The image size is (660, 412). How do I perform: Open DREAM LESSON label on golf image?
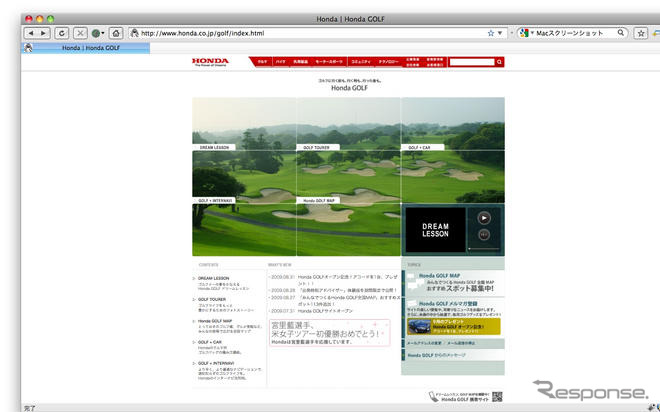(214, 147)
